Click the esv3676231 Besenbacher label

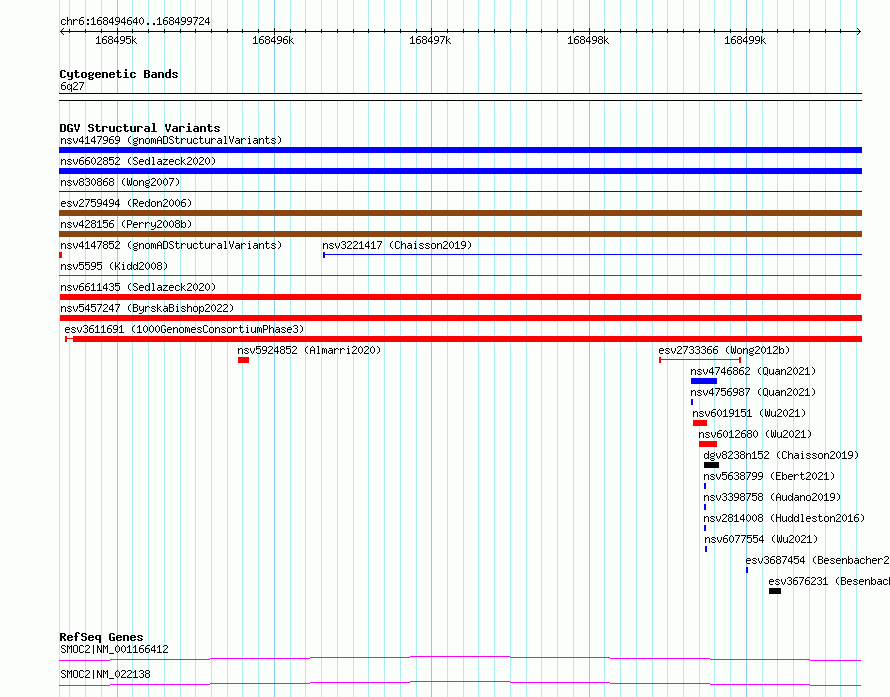829,581
